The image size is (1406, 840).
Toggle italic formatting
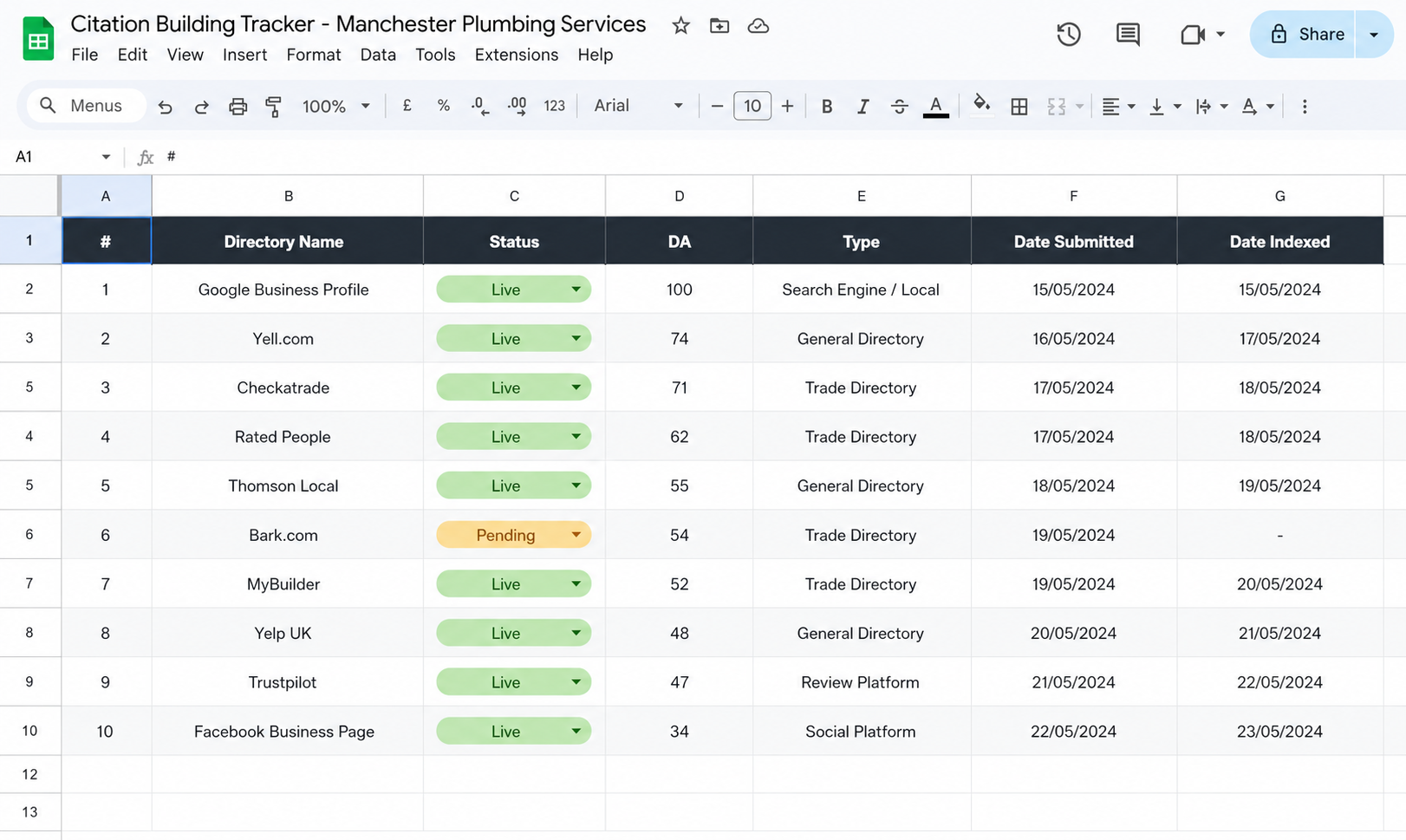(x=863, y=106)
